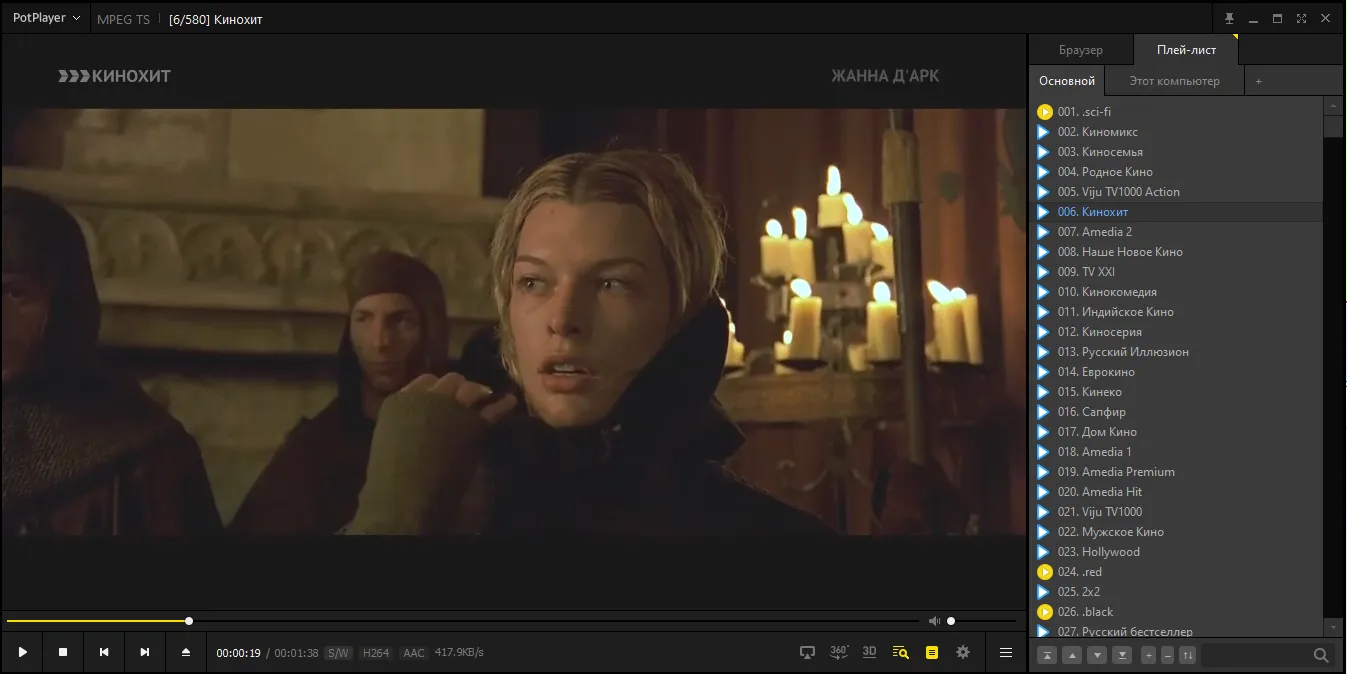Pin the window on top
Image resolution: width=1347 pixels, height=674 pixels.
[1229, 19]
